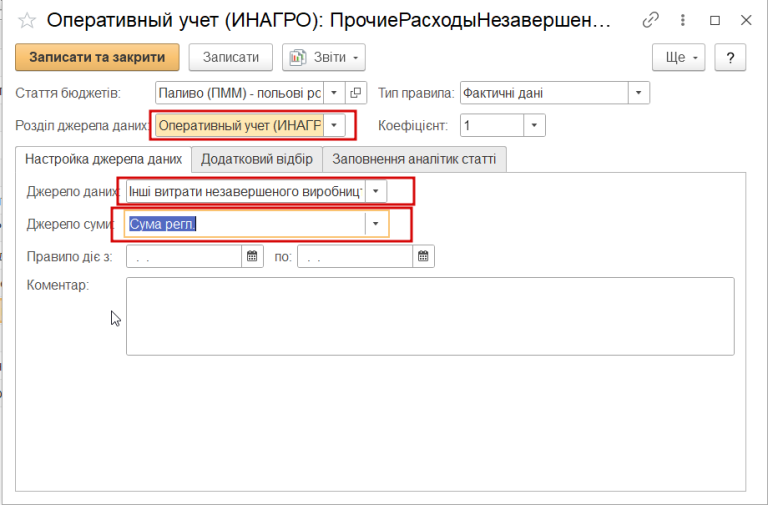768x505 pixels.
Task: Switch to Заповнення аналітик статті tab
Action: click(x=414, y=159)
